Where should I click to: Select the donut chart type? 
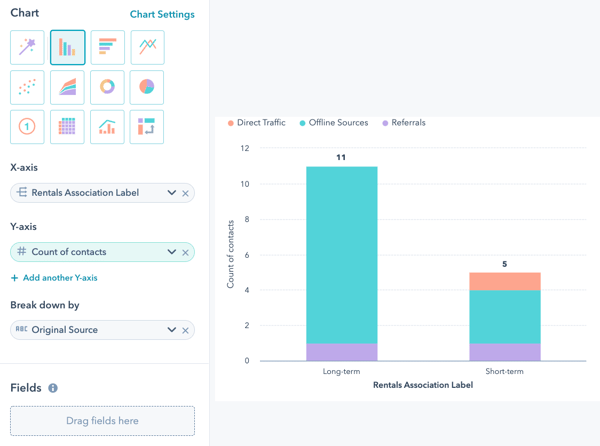[108, 87]
